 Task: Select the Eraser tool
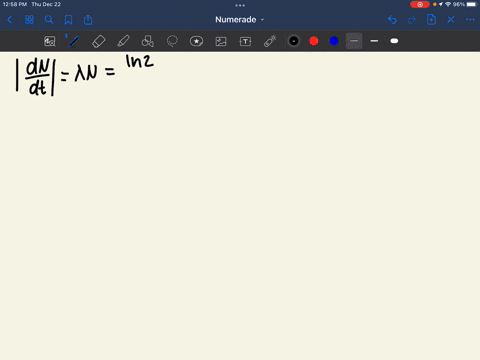coord(98,41)
